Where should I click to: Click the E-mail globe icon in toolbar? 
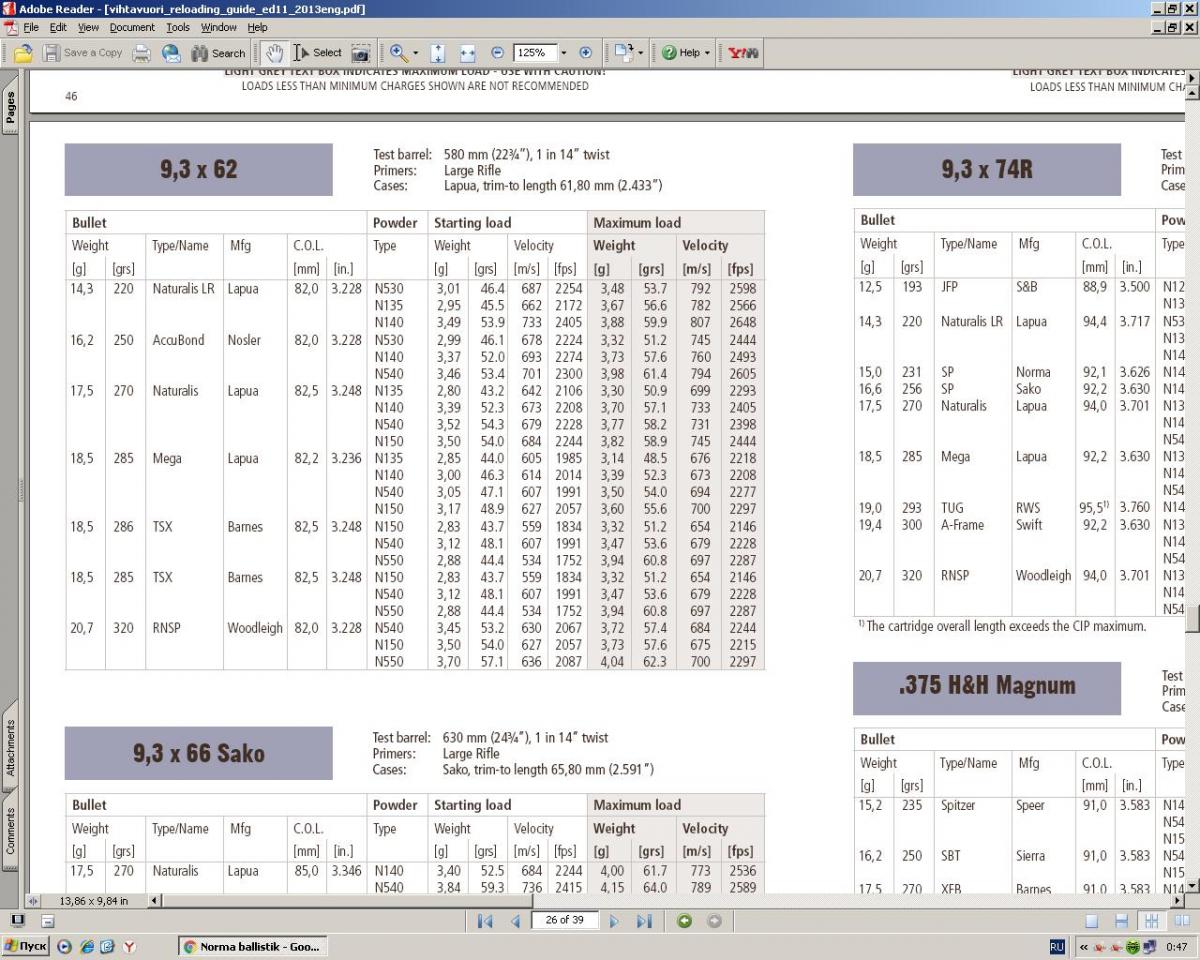[171, 53]
